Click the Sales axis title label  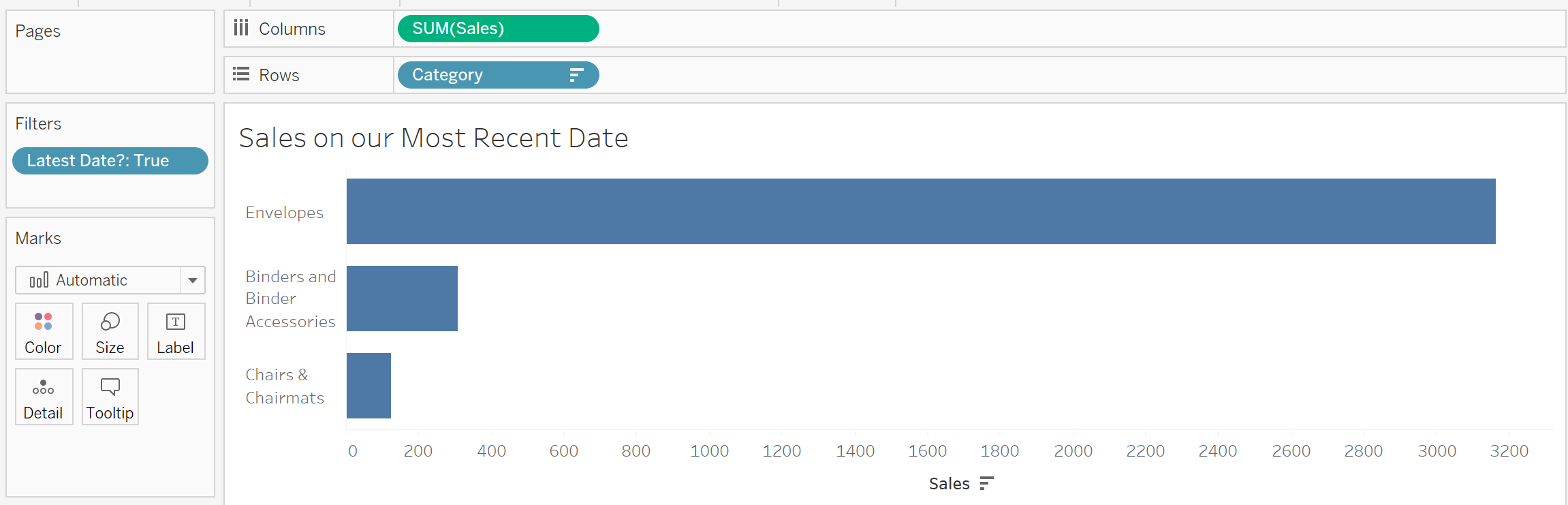click(949, 484)
